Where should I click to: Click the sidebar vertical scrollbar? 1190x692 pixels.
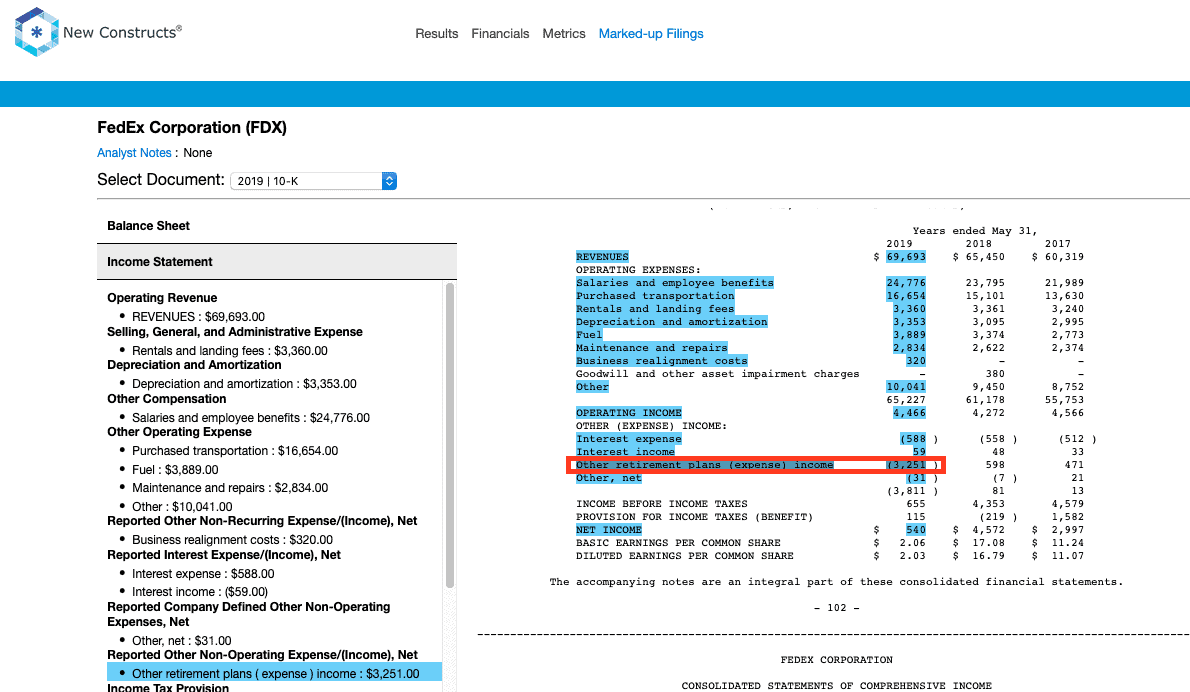point(449,435)
